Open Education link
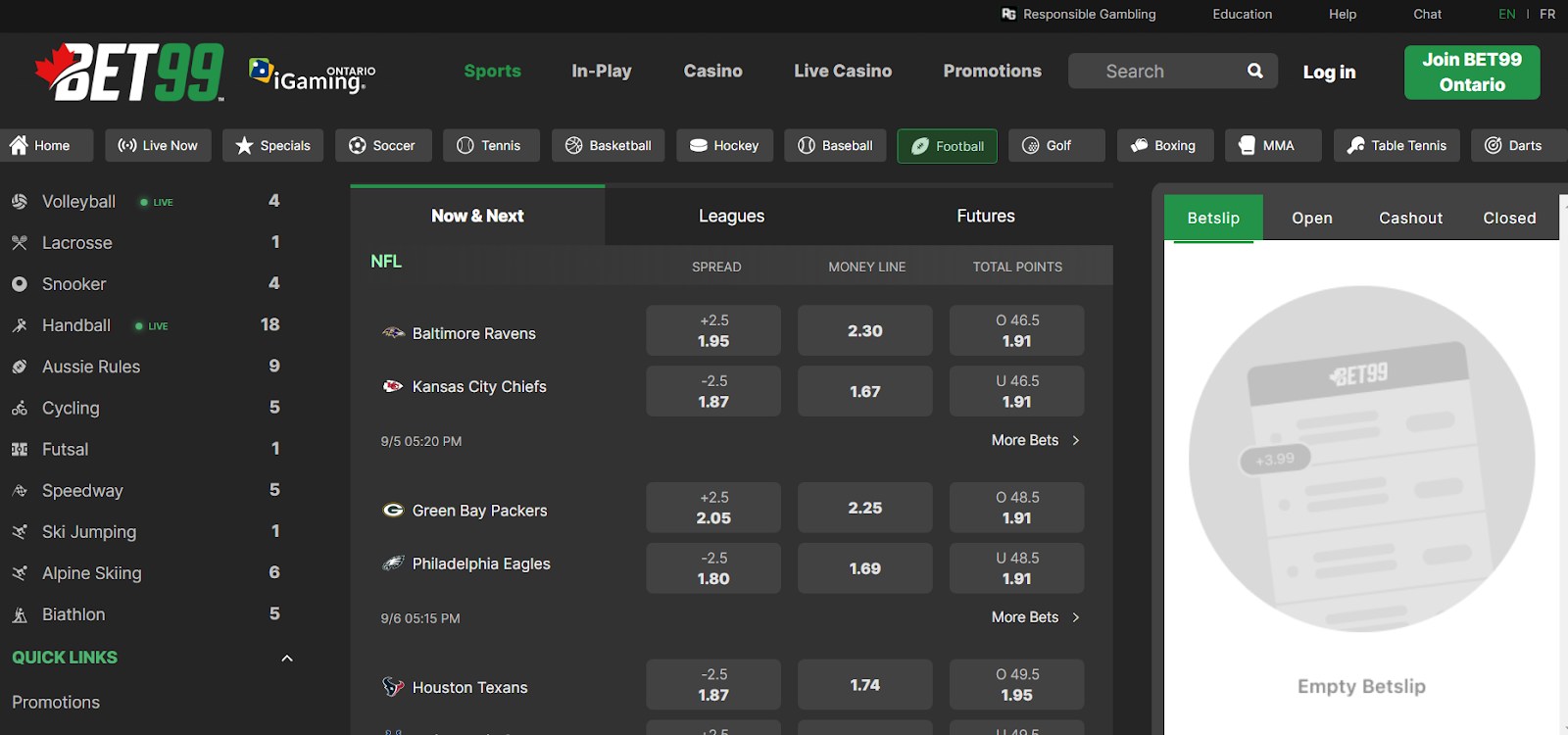Screen dimensions: 1568x735 [x=1242, y=14]
